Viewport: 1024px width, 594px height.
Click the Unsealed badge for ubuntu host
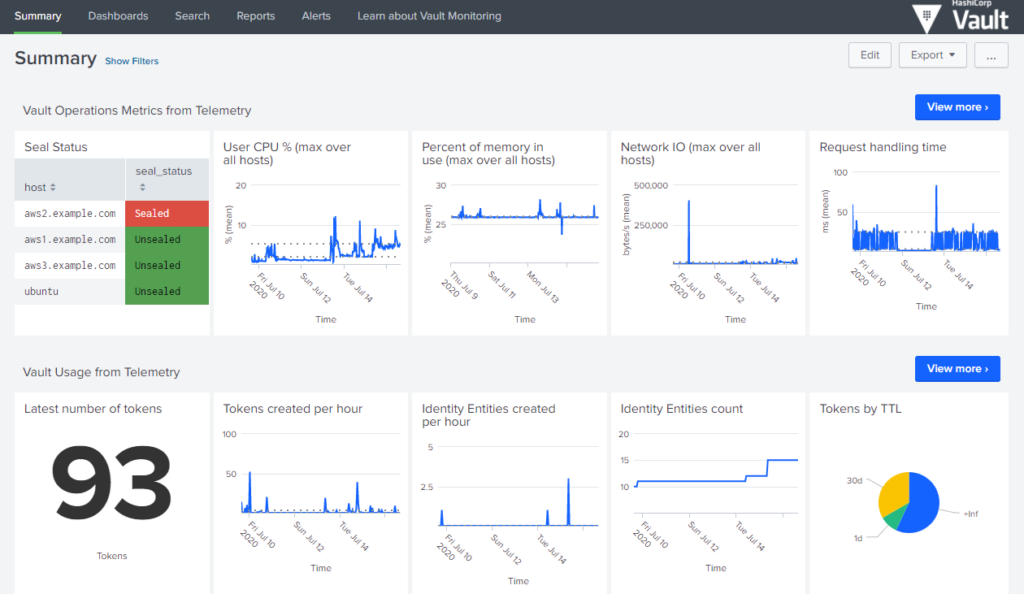point(166,291)
